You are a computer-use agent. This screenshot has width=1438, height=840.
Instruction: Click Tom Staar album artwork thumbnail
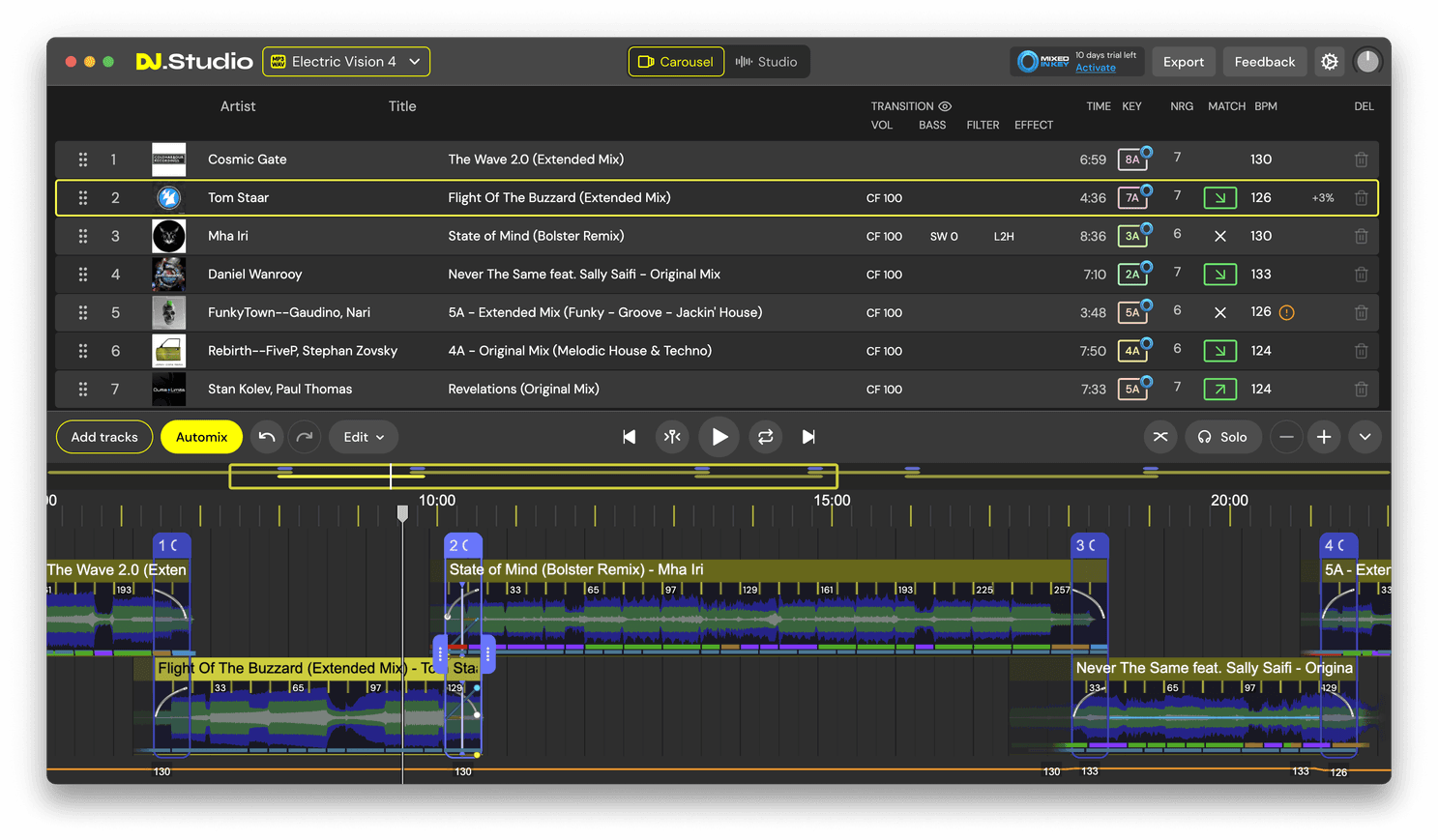pyautogui.click(x=169, y=198)
